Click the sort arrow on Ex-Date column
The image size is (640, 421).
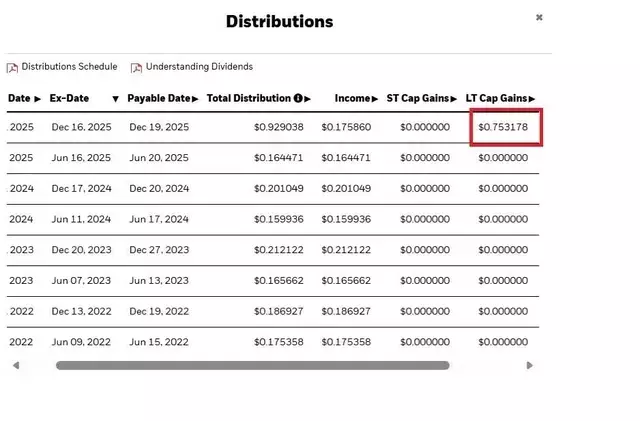click(116, 99)
